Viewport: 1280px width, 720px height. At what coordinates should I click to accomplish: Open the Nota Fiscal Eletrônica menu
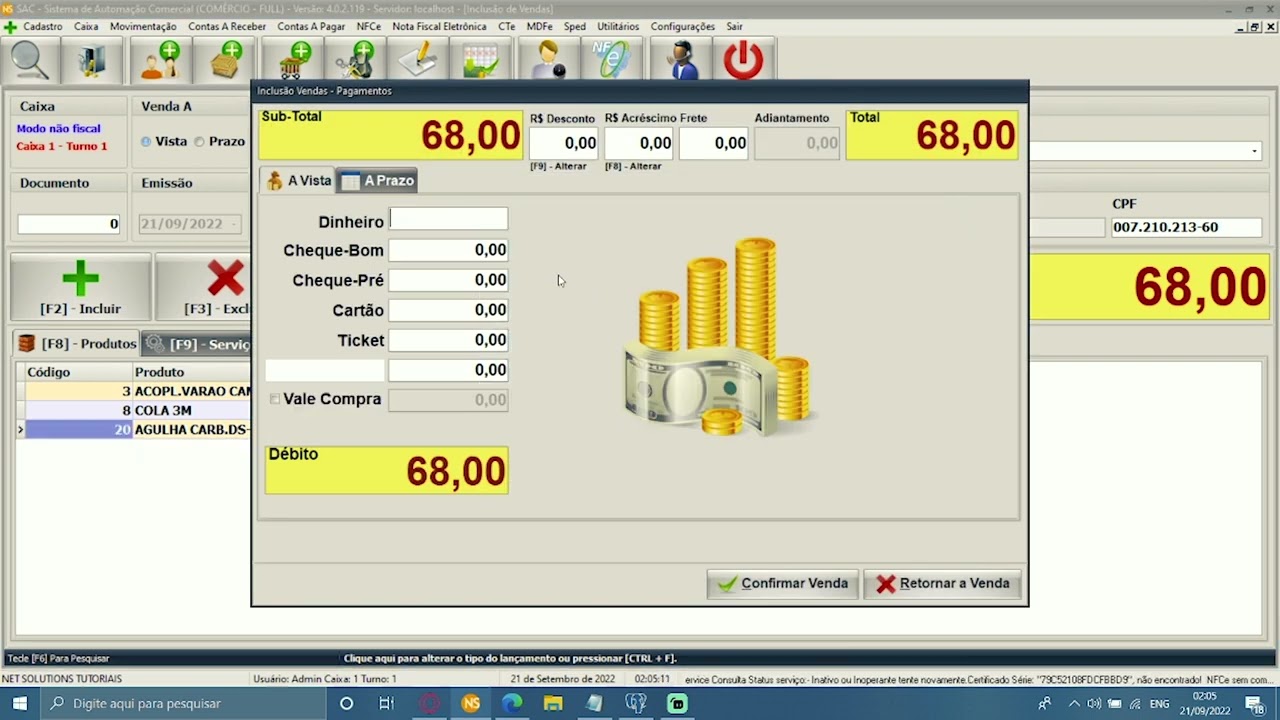(x=439, y=26)
